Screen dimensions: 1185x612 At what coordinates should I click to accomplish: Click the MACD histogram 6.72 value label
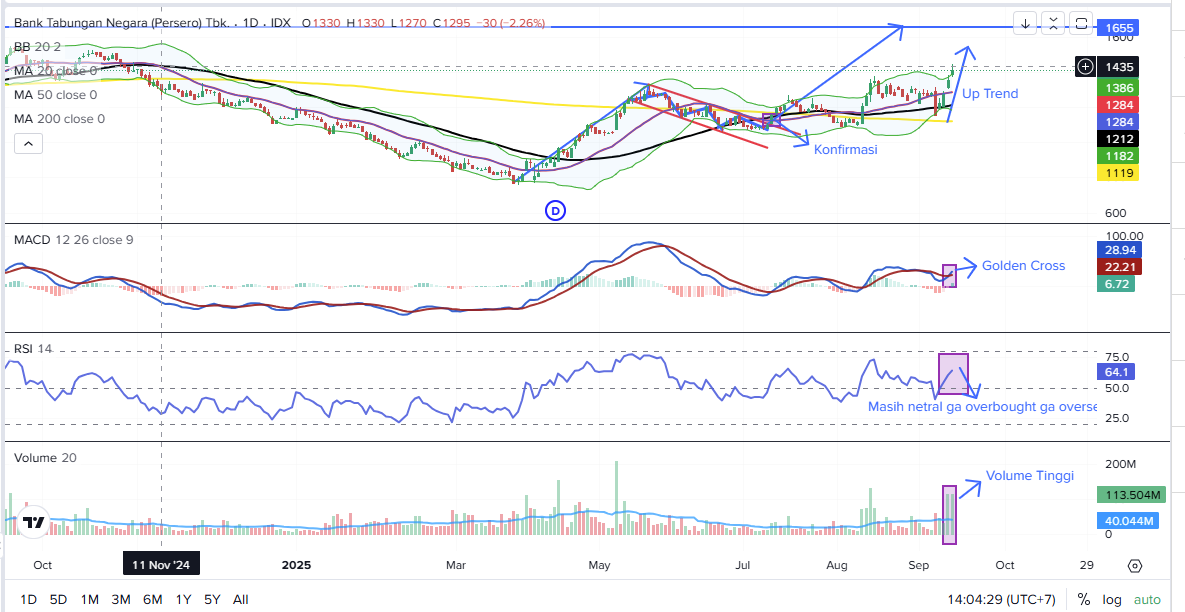1115,283
